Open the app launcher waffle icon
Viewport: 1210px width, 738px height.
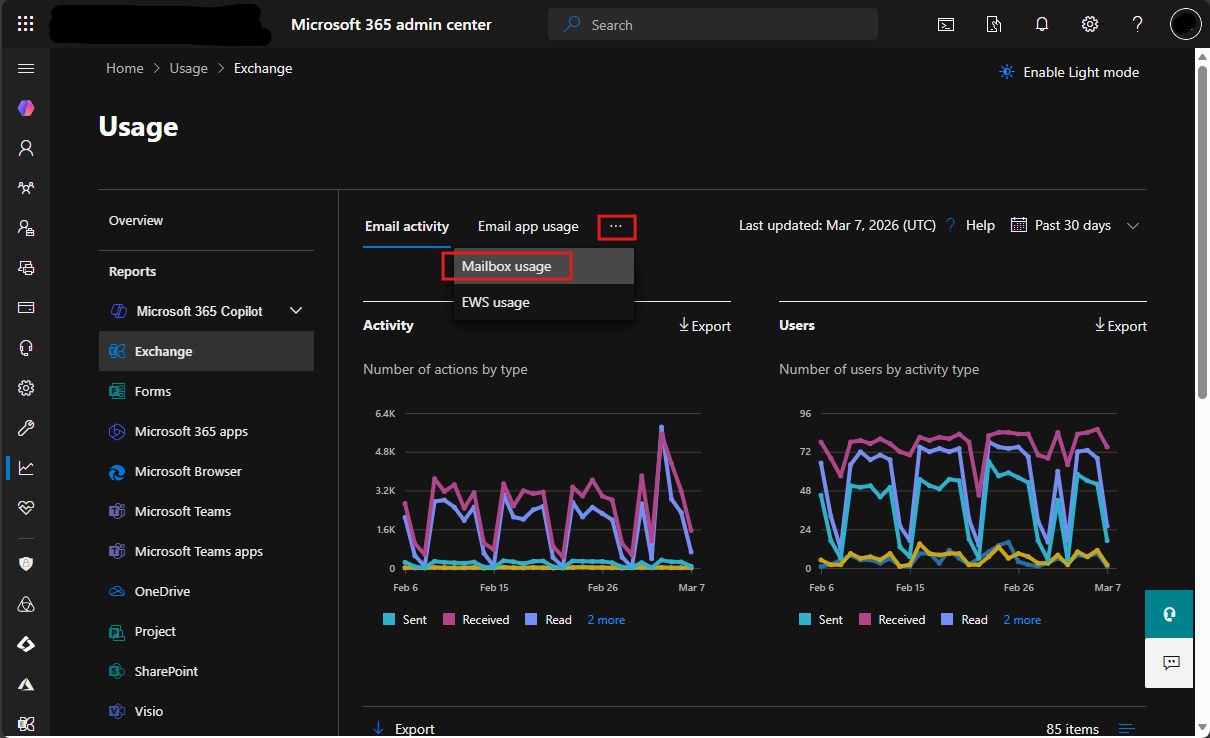click(26, 24)
